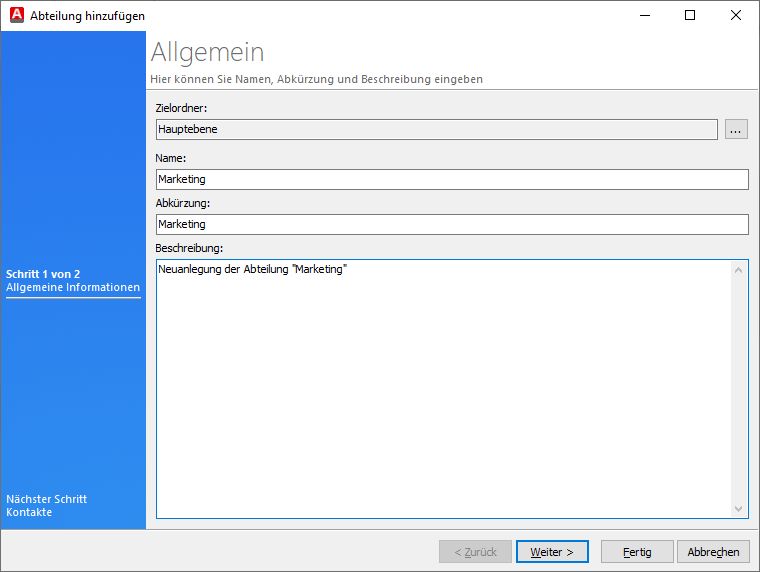Click into the Name input field
760x572 pixels.
tap(452, 179)
